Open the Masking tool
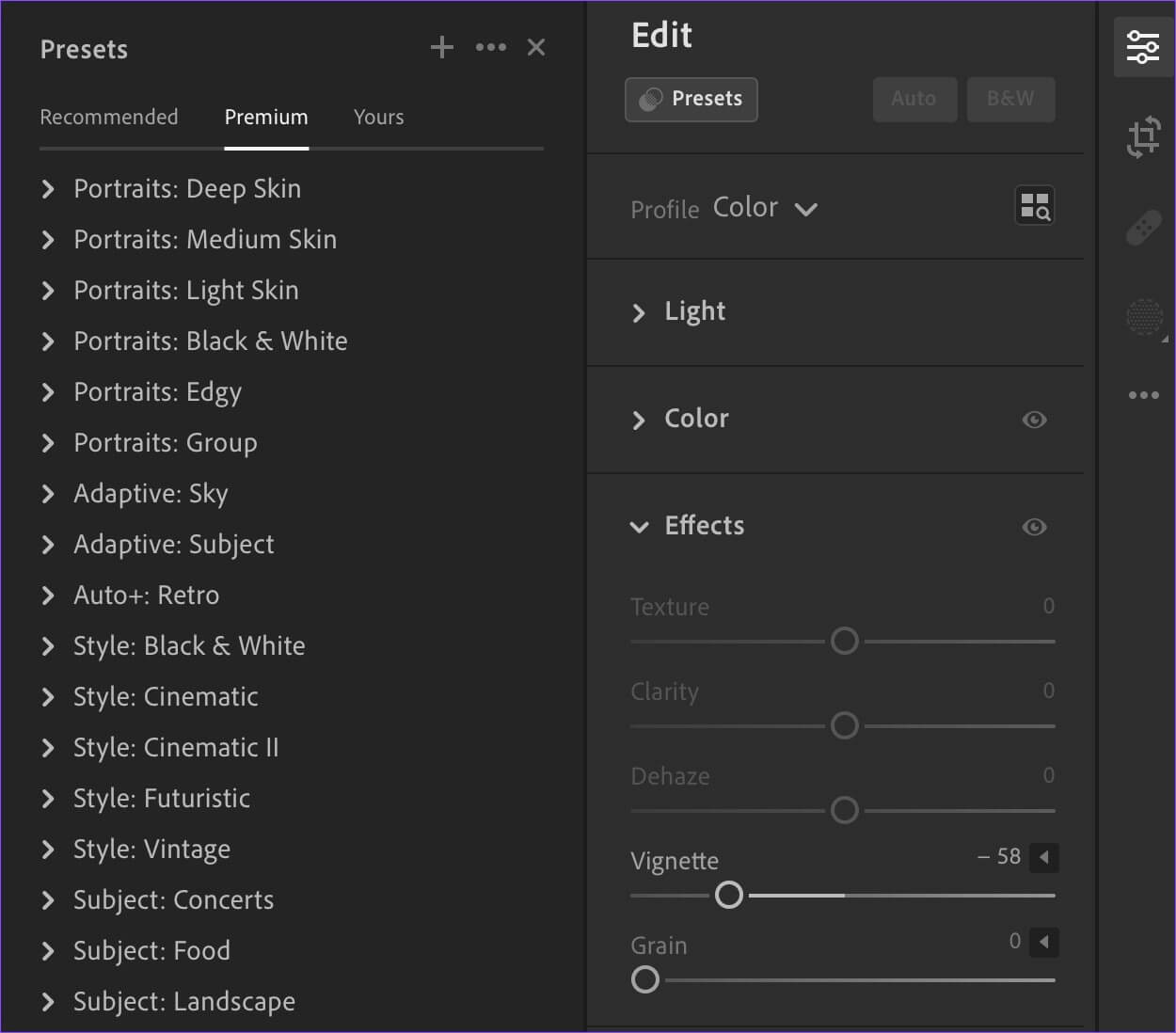This screenshot has height=1033, width=1176. pos(1144,316)
